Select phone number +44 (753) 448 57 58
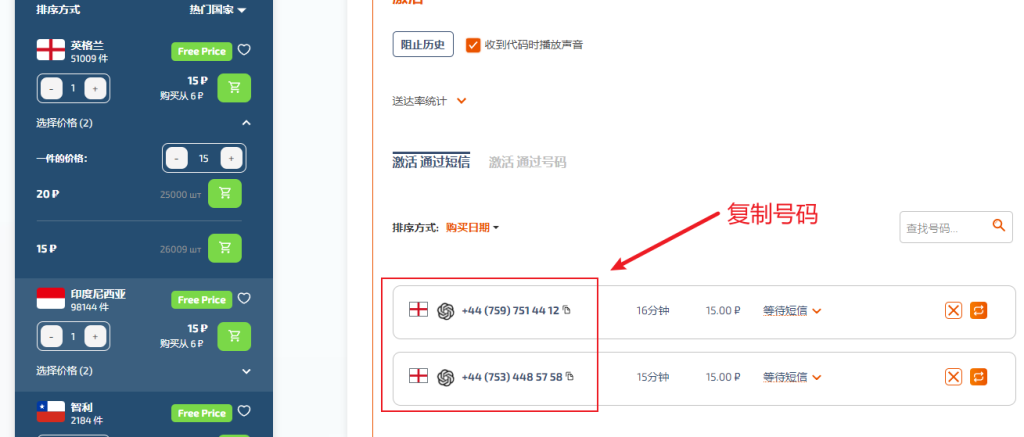The image size is (1024, 437). click(x=512, y=377)
